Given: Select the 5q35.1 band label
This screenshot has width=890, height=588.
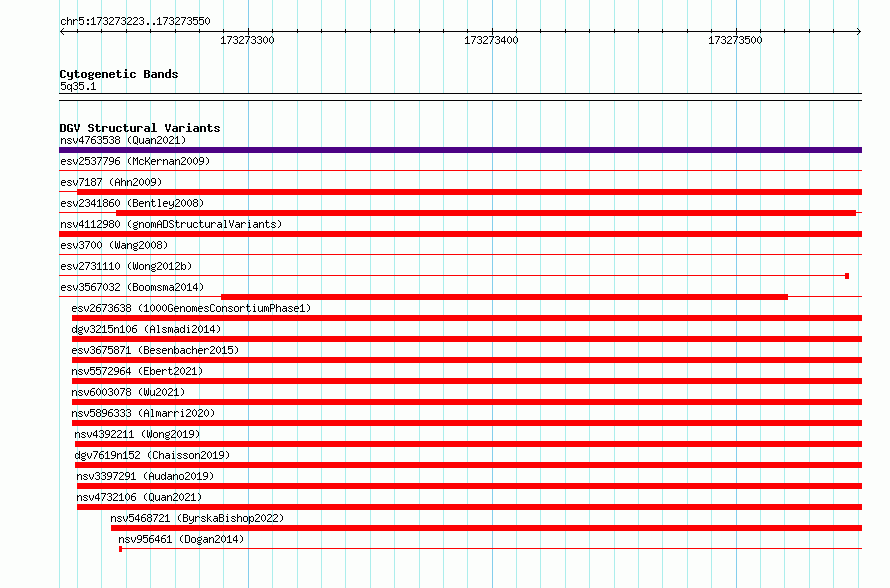Looking at the screenshot, I should click(78, 86).
